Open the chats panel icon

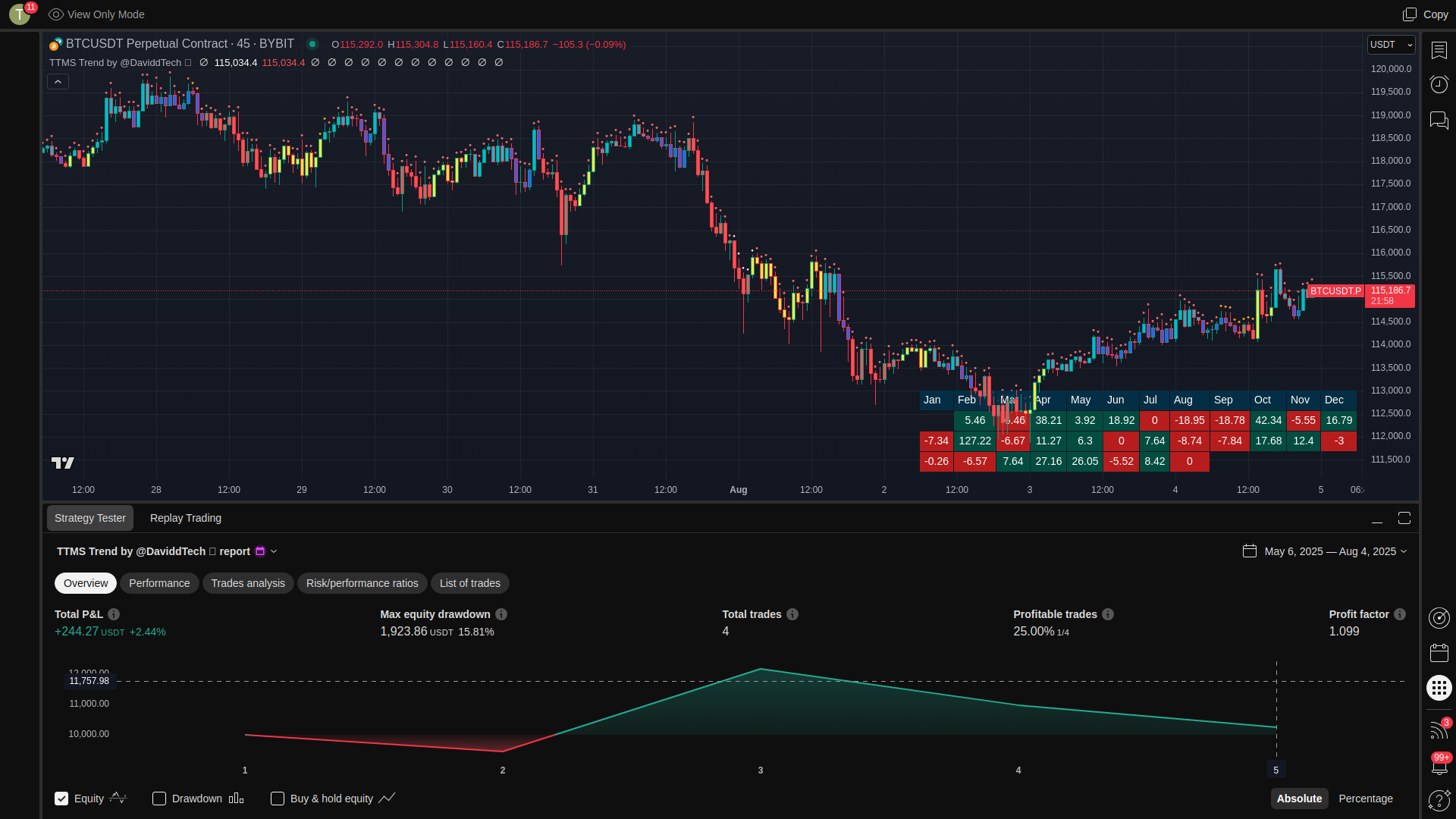1439,121
